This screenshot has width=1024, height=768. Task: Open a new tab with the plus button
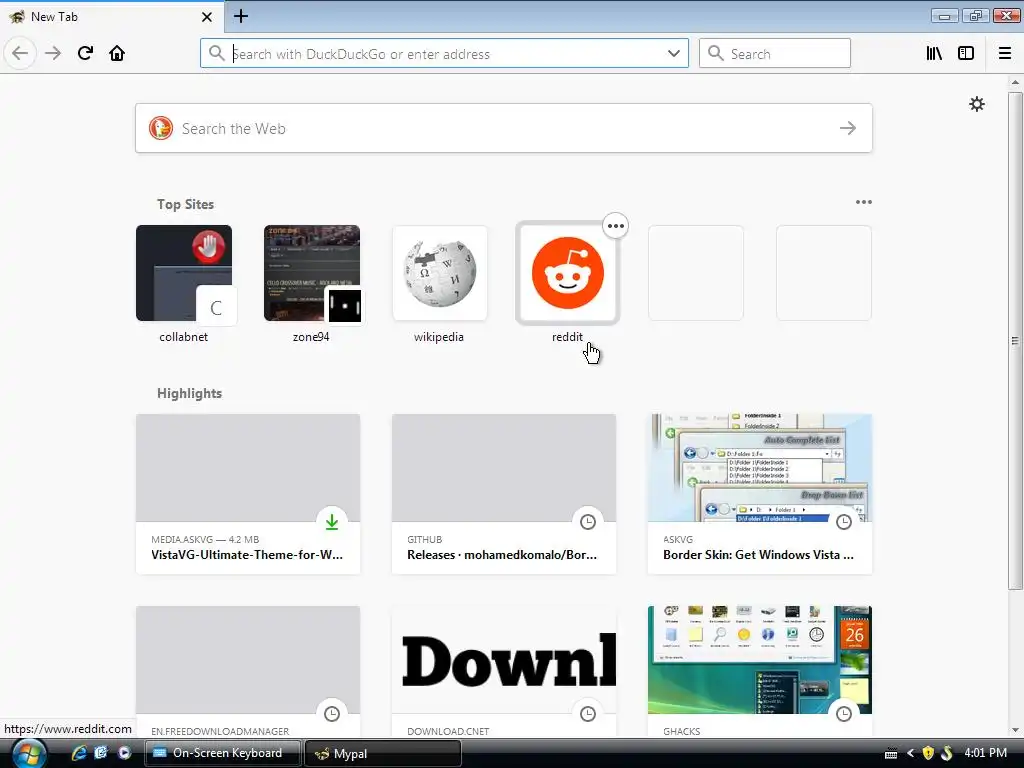[x=241, y=16]
